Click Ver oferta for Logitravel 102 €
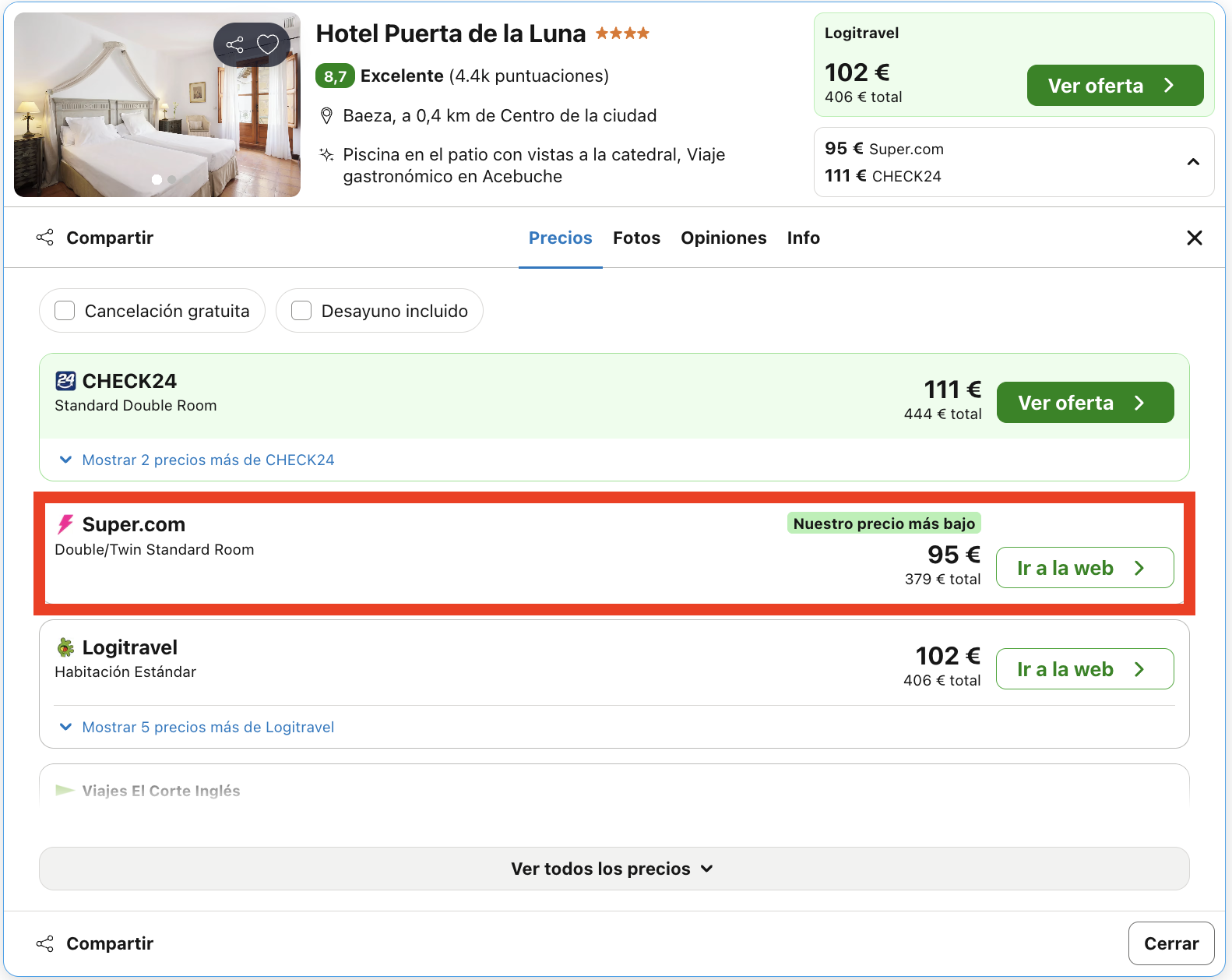 [1115, 86]
